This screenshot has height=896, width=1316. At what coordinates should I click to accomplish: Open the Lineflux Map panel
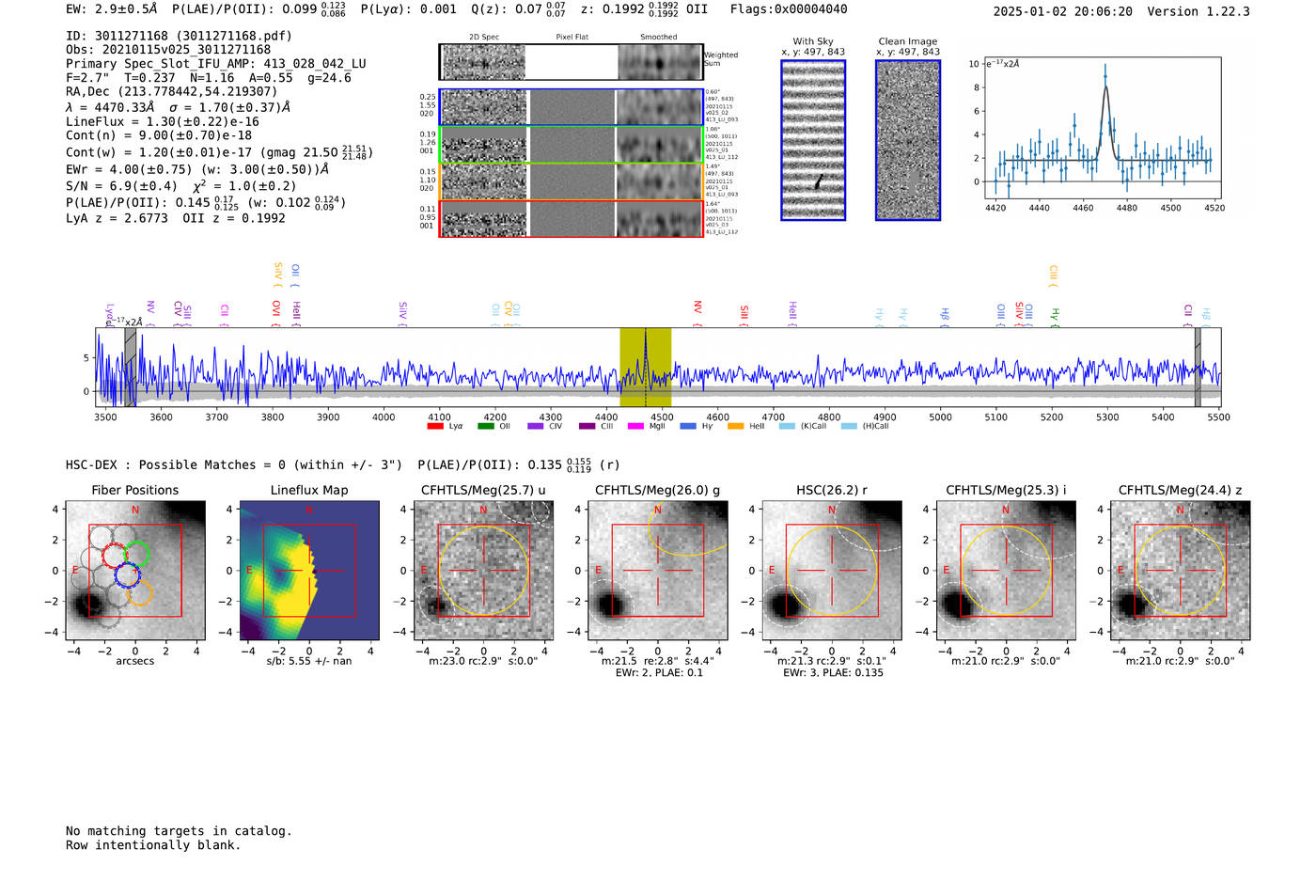[x=309, y=571]
